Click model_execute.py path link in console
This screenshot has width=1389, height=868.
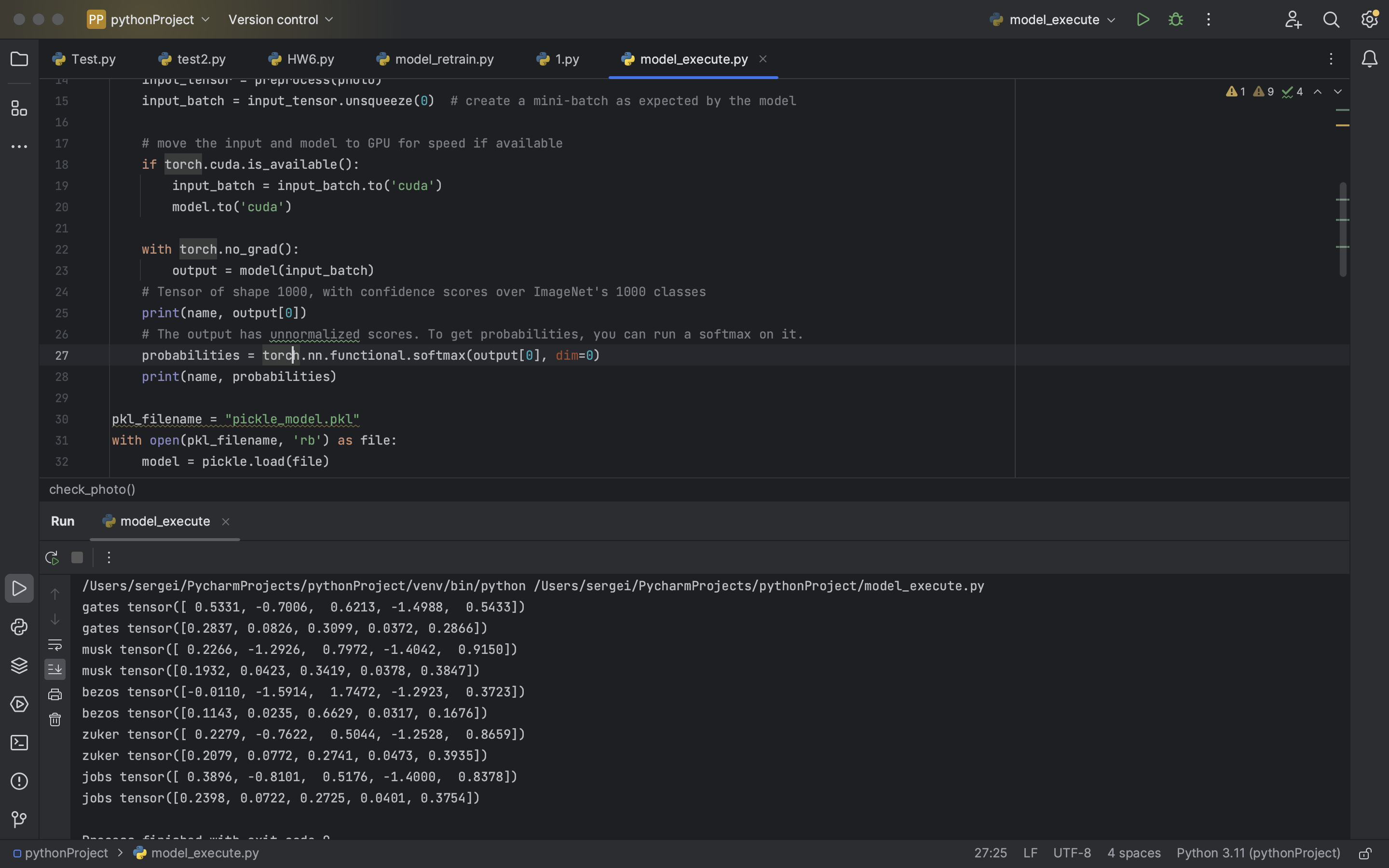tap(759, 586)
